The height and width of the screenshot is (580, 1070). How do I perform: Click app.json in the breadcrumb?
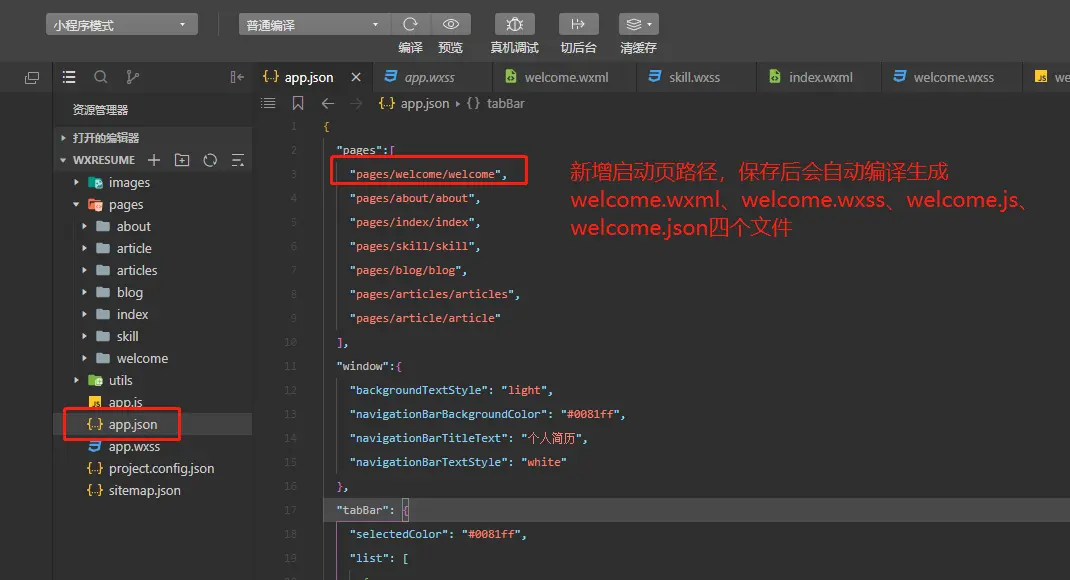[424, 103]
